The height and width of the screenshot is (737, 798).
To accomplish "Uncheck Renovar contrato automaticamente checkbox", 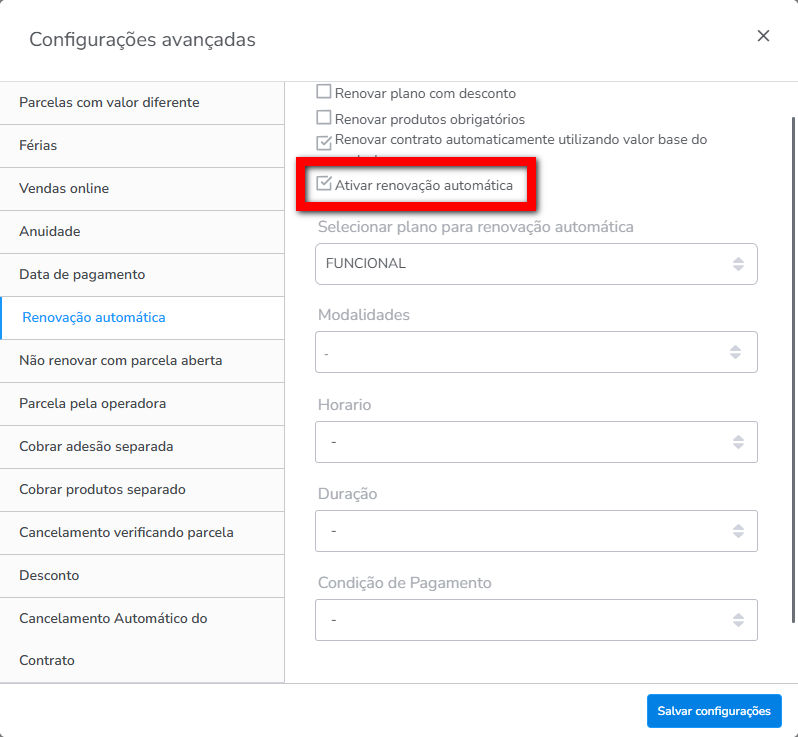I will coord(324,142).
